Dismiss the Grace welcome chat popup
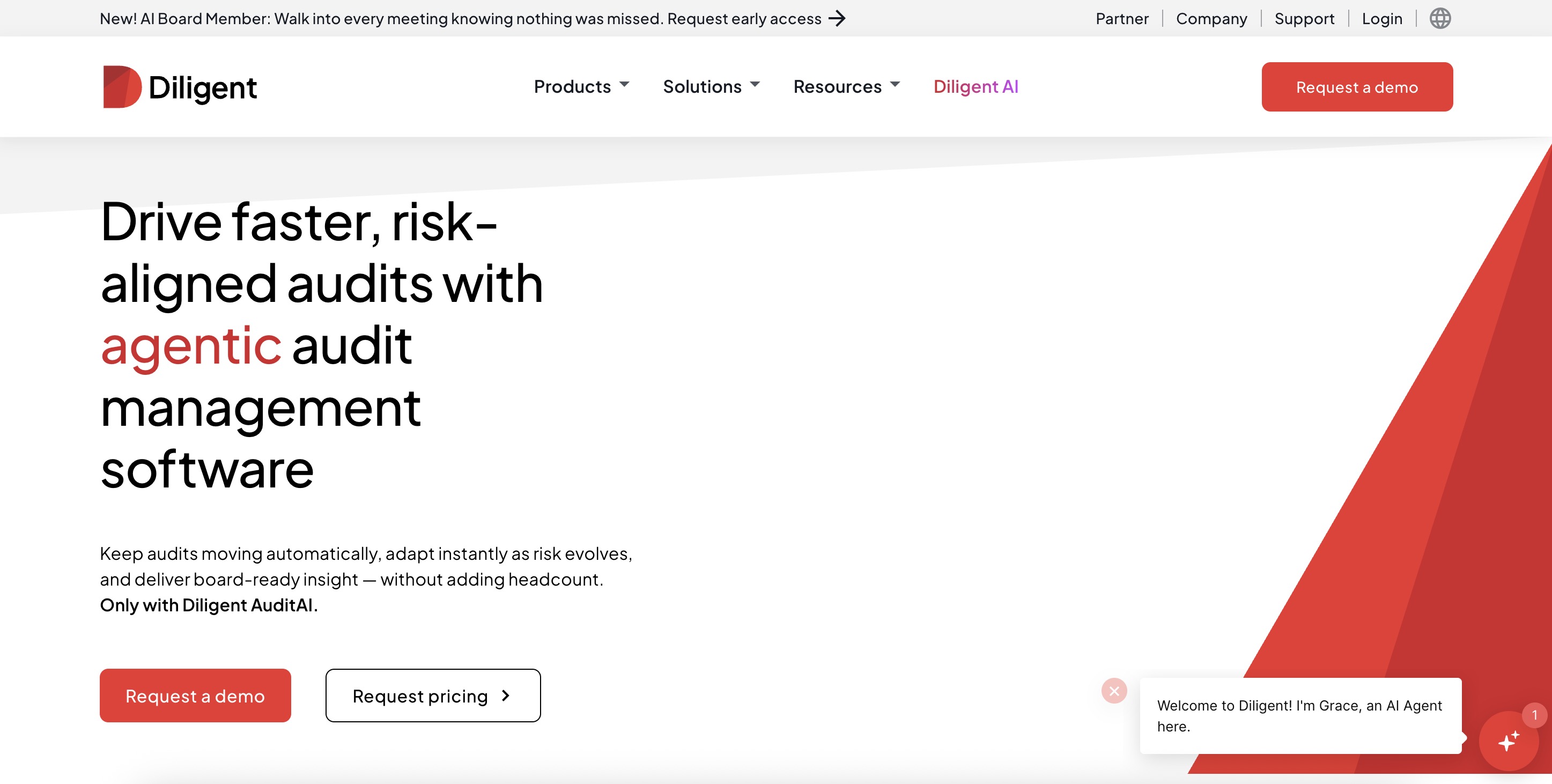Viewport: 1552px width, 784px height. [x=1114, y=691]
